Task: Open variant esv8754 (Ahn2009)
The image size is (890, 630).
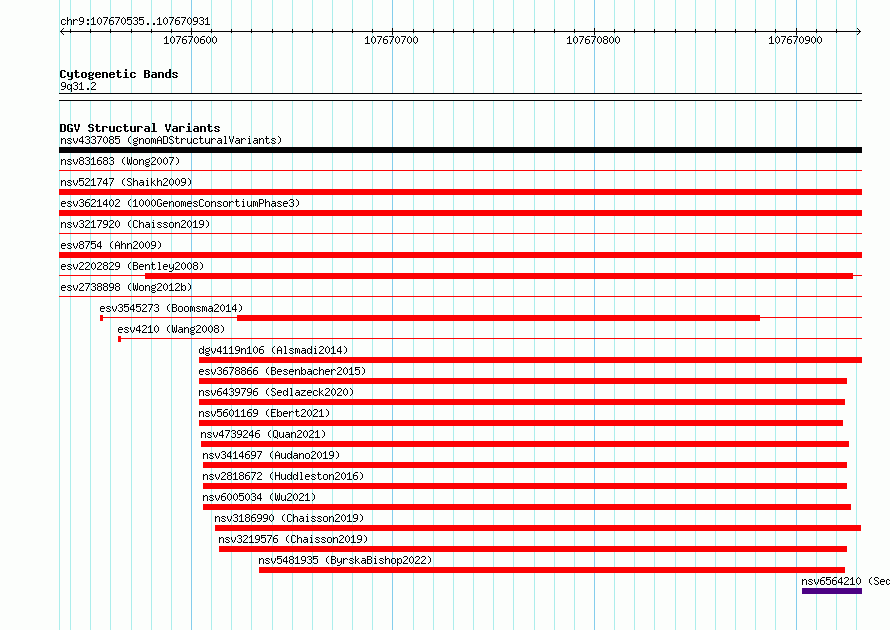Action: [111, 245]
